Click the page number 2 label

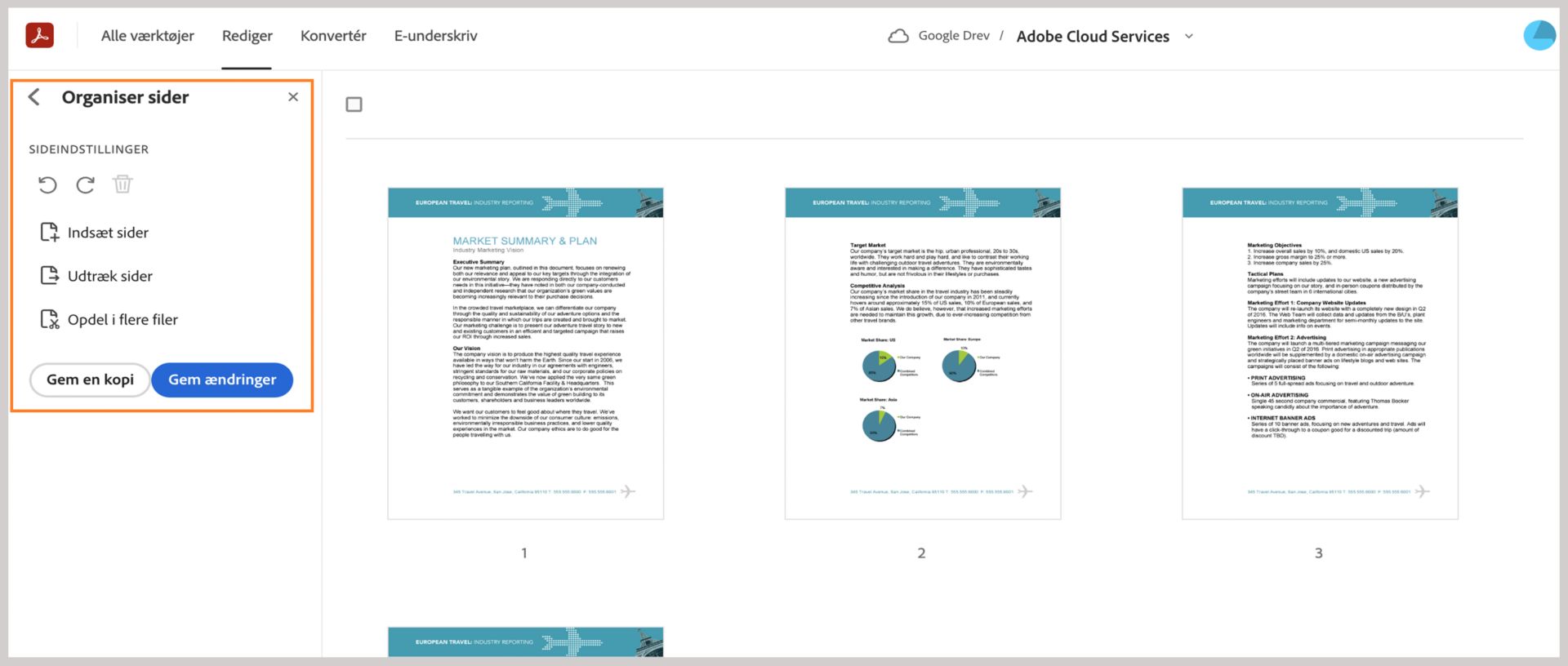point(921,553)
